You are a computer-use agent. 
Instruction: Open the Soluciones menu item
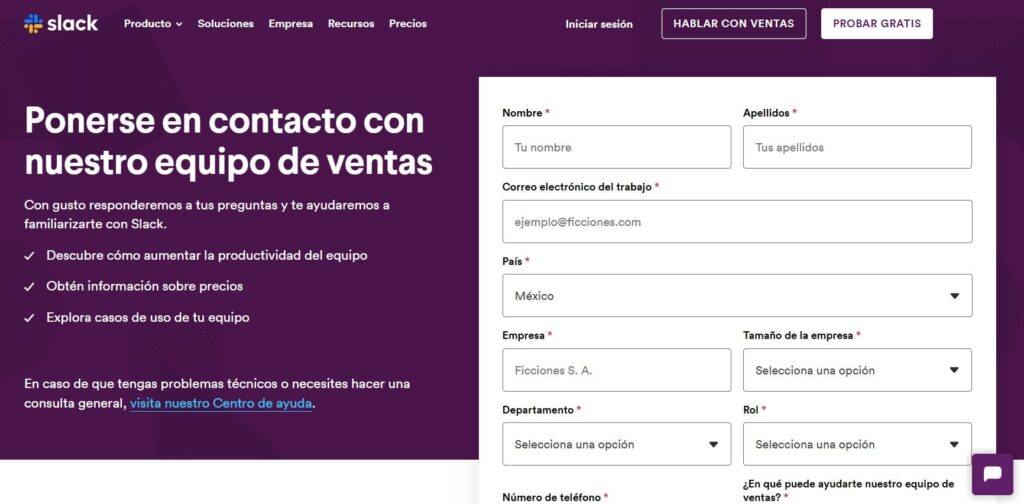225,24
